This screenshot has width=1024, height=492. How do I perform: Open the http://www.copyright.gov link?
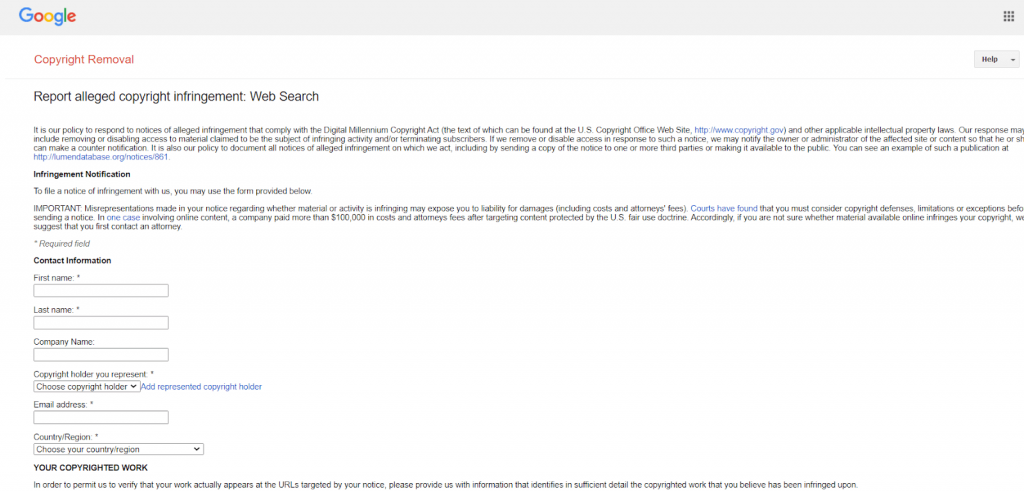tap(739, 130)
